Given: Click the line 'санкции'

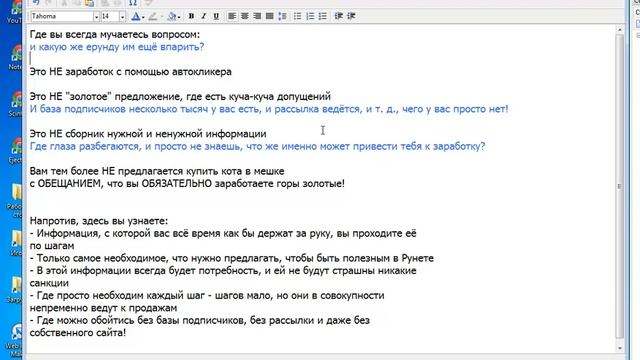Looking at the screenshot, I should (49, 283).
